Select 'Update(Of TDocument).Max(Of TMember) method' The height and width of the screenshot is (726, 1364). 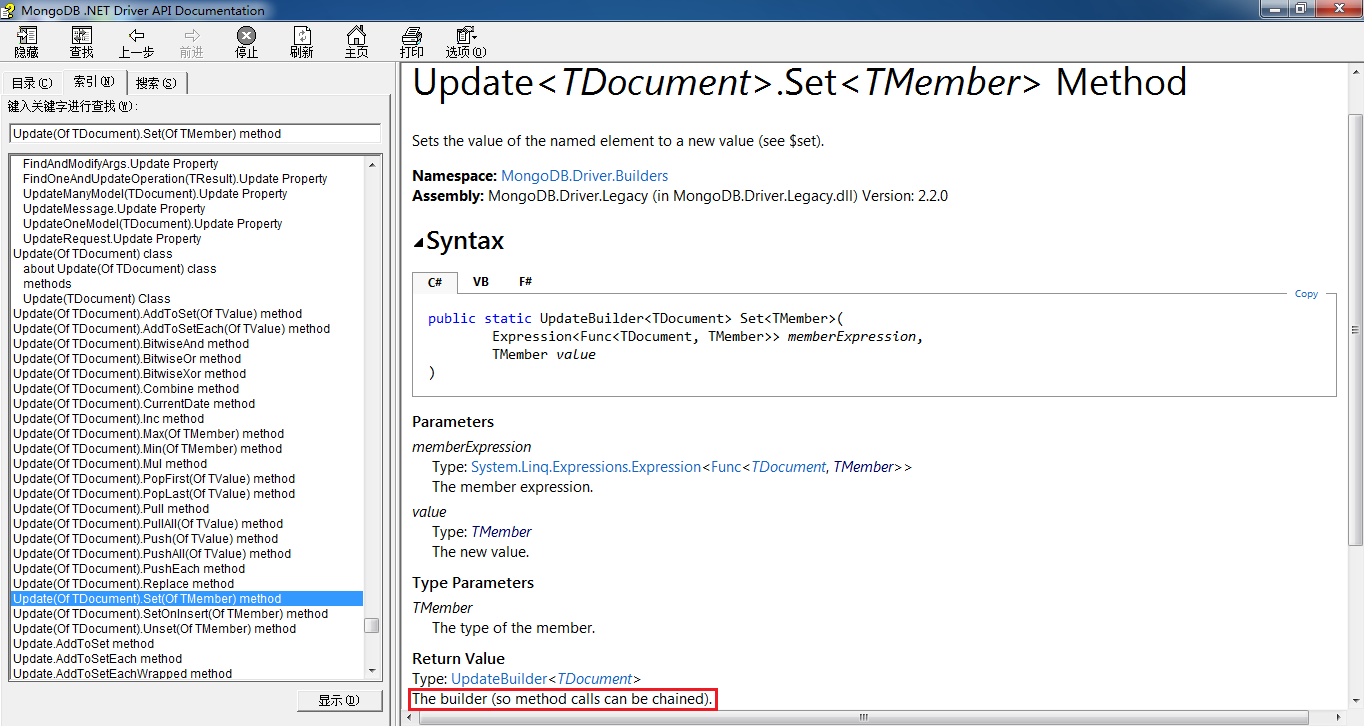[x=148, y=434]
